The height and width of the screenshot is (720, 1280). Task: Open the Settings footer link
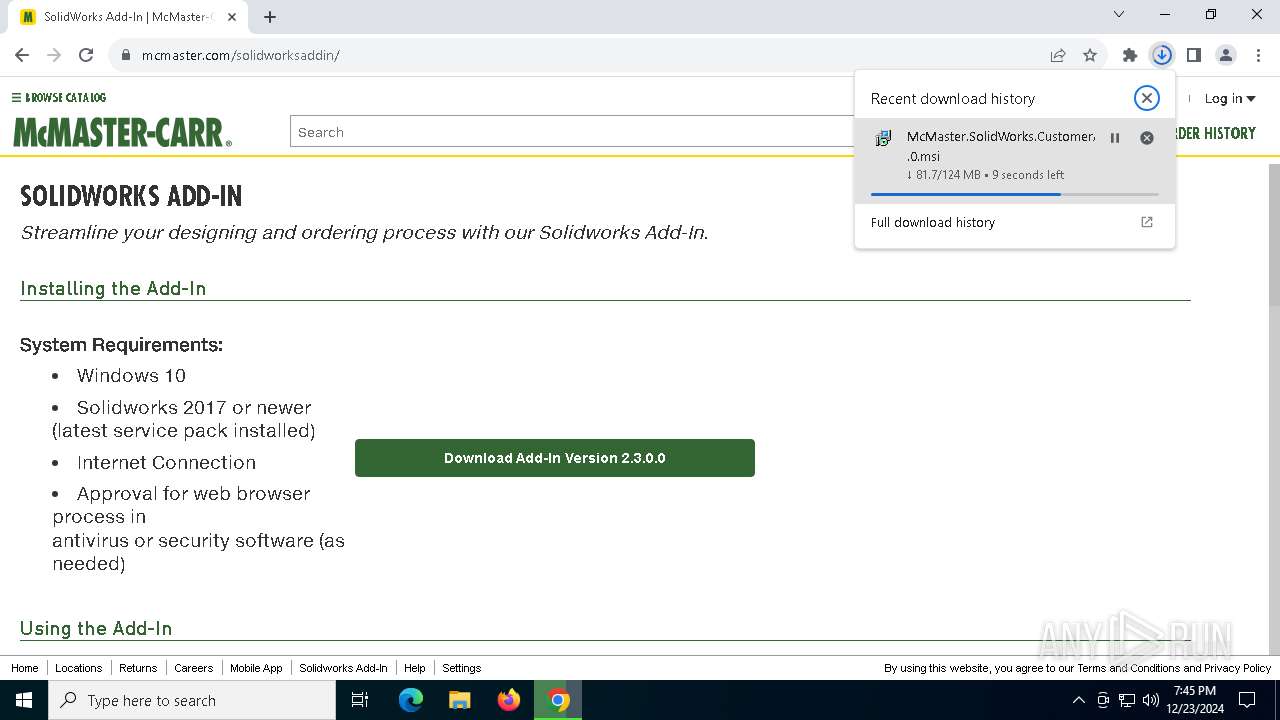461,668
